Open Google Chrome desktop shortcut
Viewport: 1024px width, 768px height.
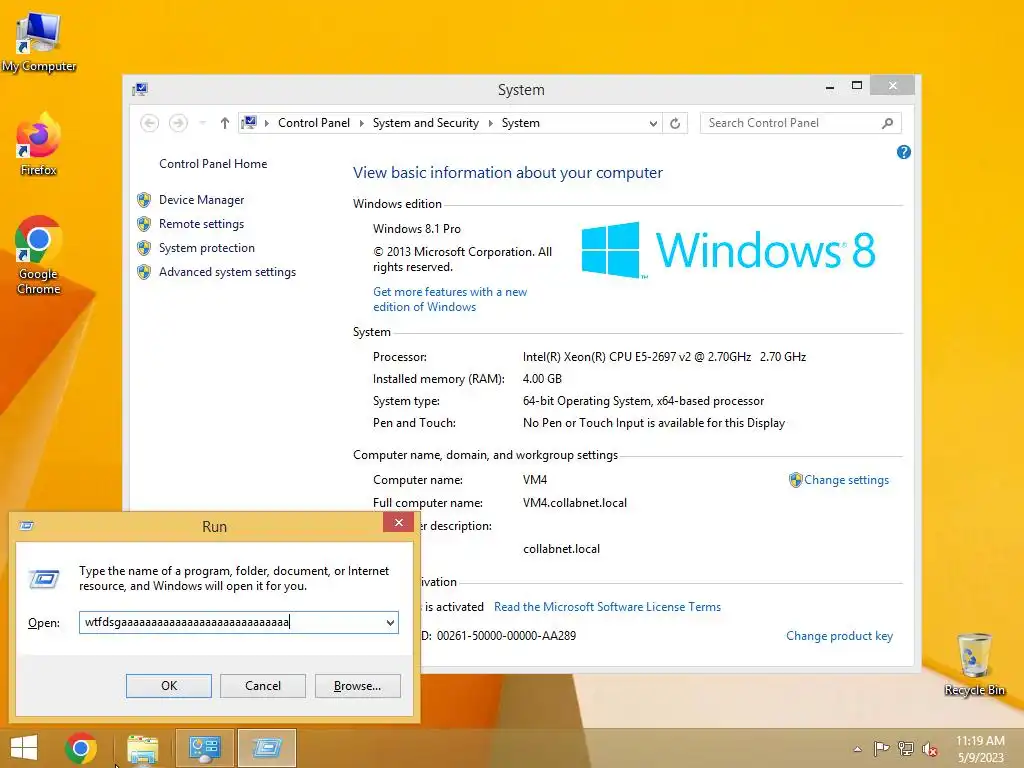[x=39, y=255]
